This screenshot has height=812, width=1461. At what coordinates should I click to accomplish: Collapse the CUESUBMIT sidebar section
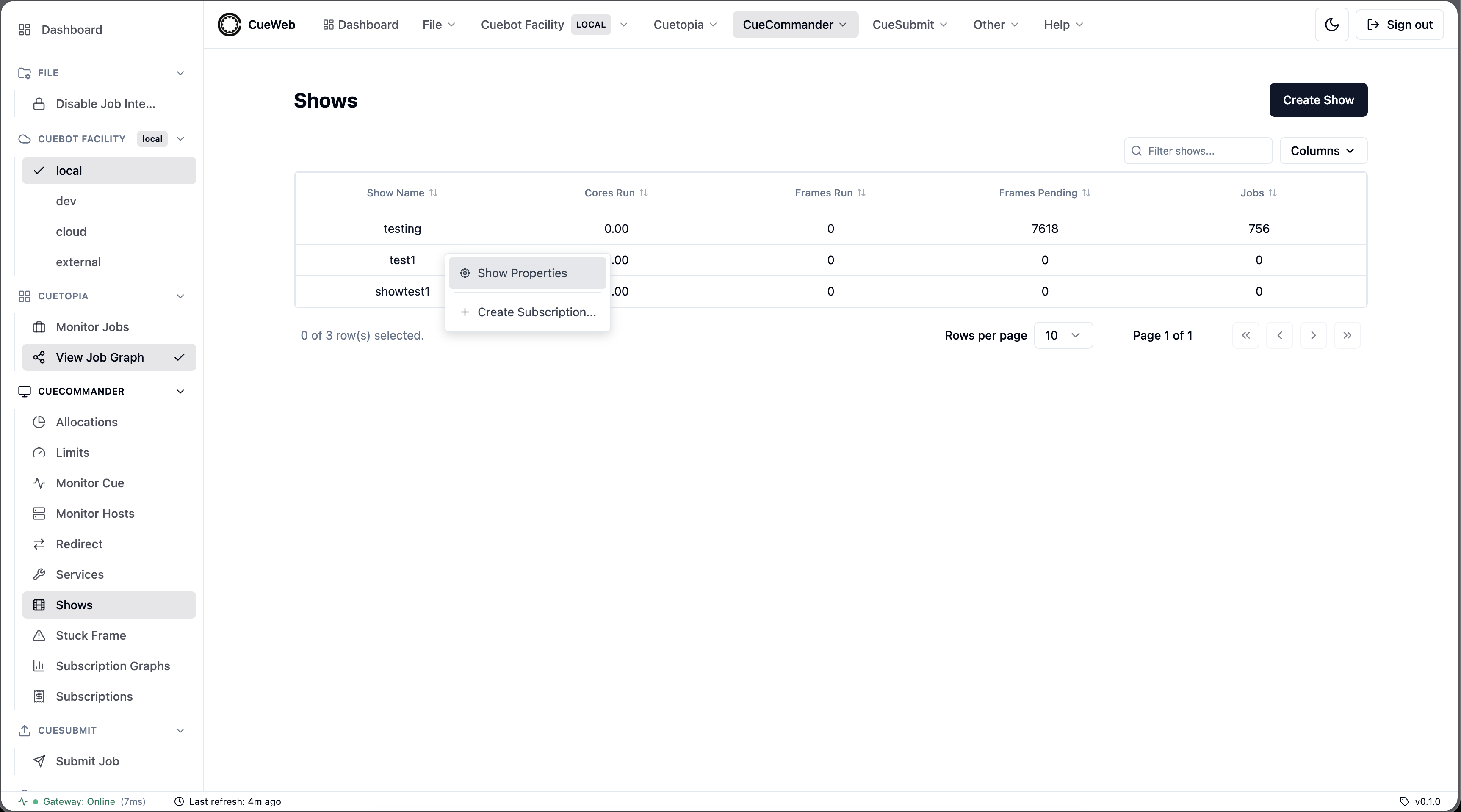click(180, 730)
